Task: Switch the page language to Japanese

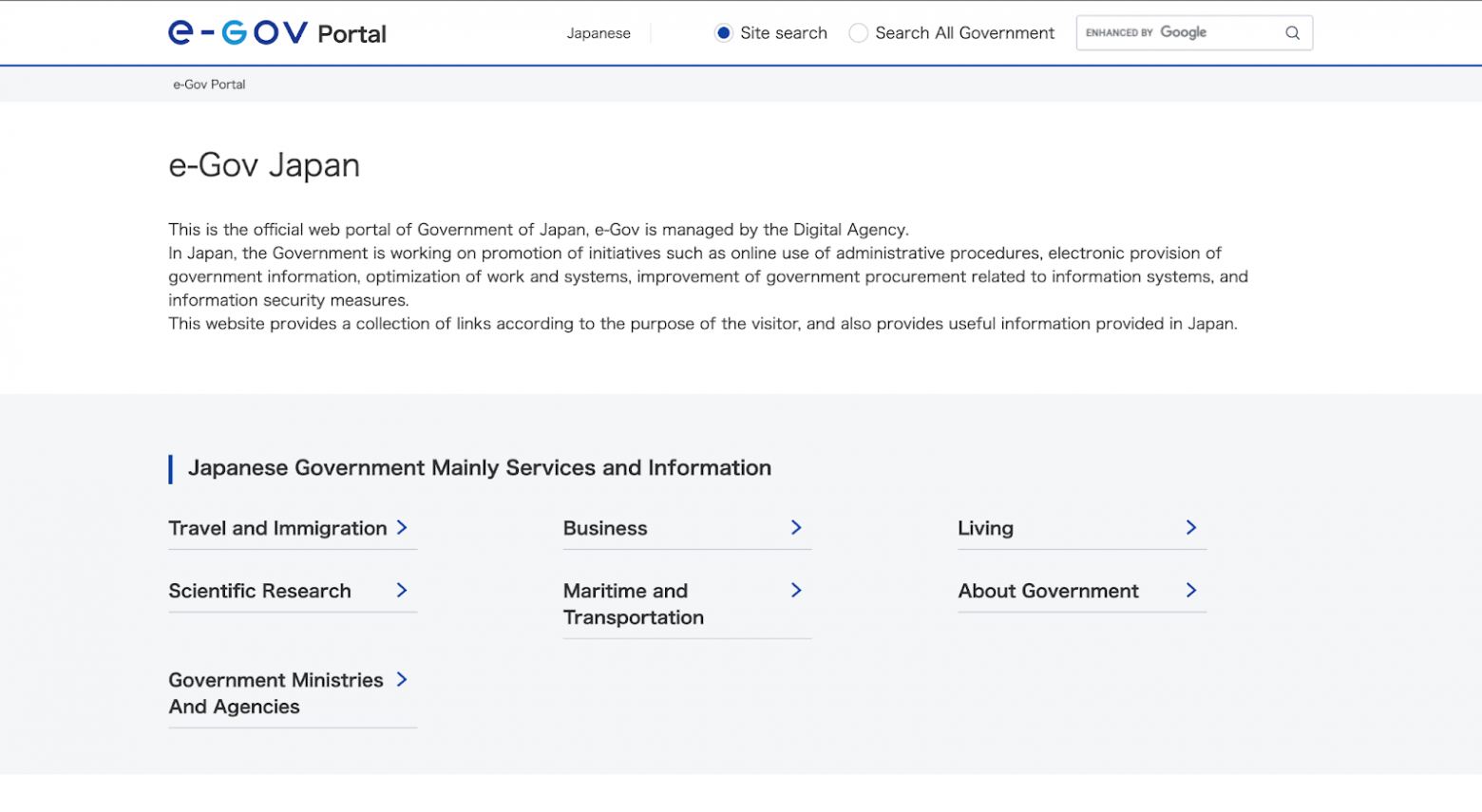Action: pos(598,32)
